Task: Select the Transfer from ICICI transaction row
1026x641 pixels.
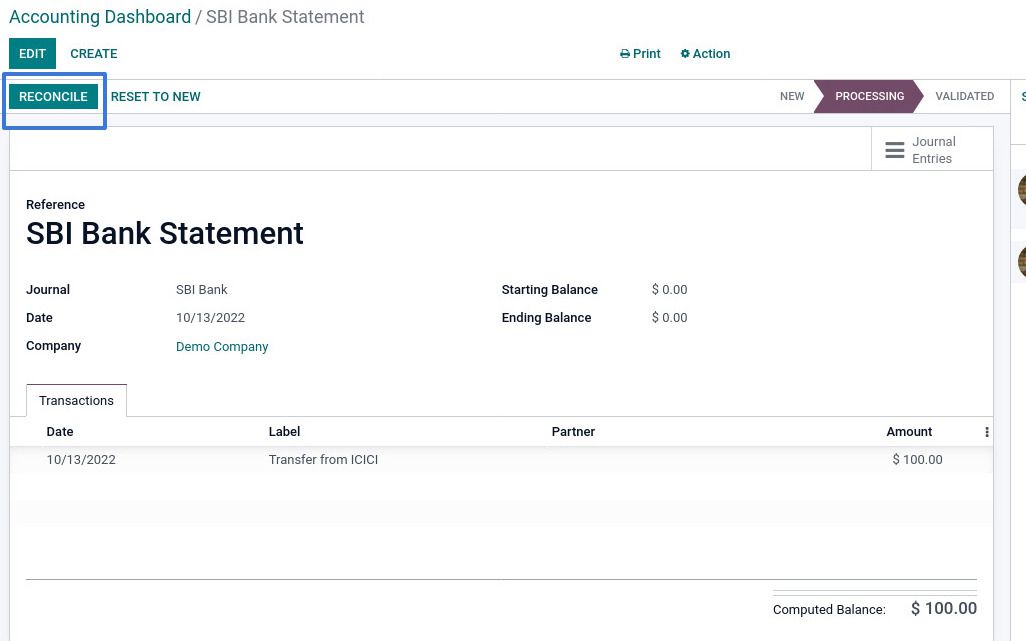Action: [x=323, y=460]
